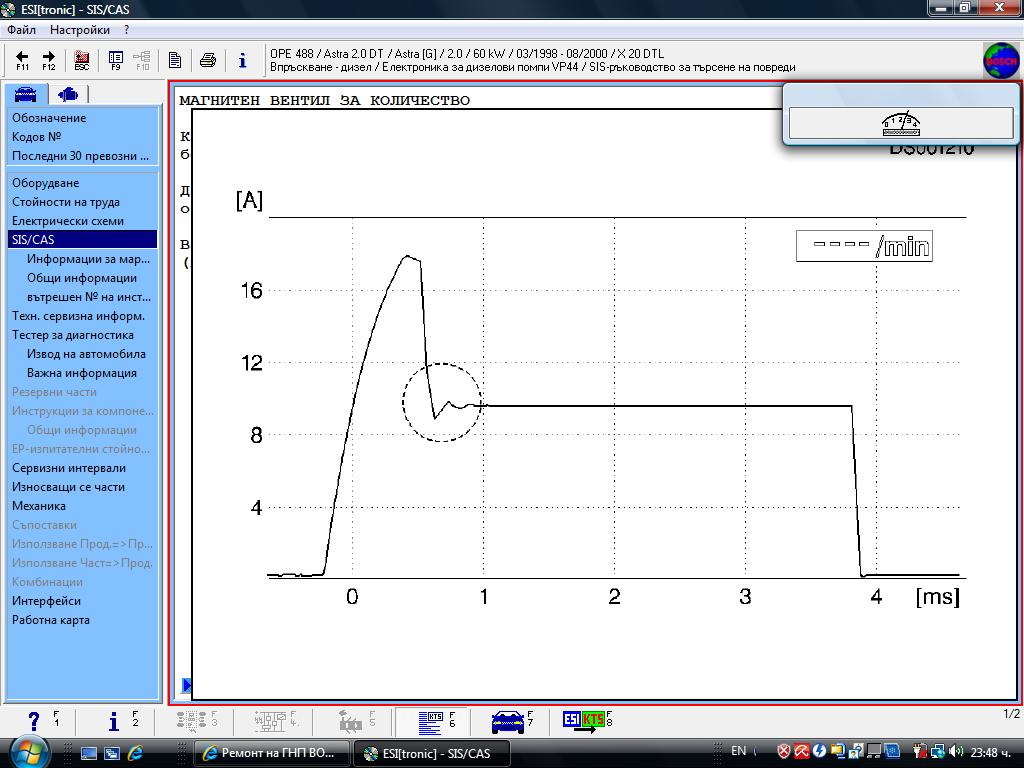The height and width of the screenshot is (768, 1024).
Task: Click the F9 list view toolbar icon
Action: [x=116, y=60]
